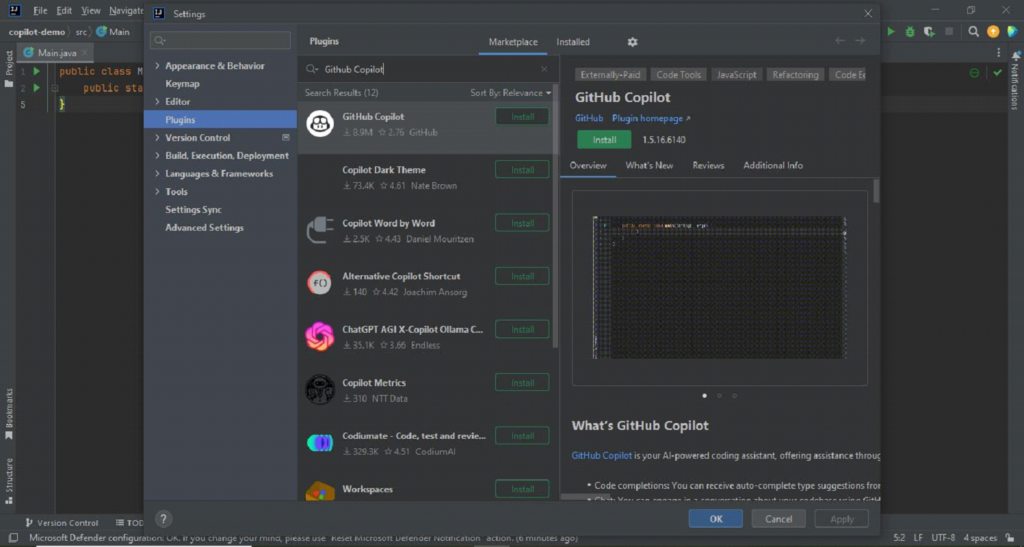Viewport: 1024px width, 547px height.
Task: Open the plugins gear settings icon
Action: point(632,42)
